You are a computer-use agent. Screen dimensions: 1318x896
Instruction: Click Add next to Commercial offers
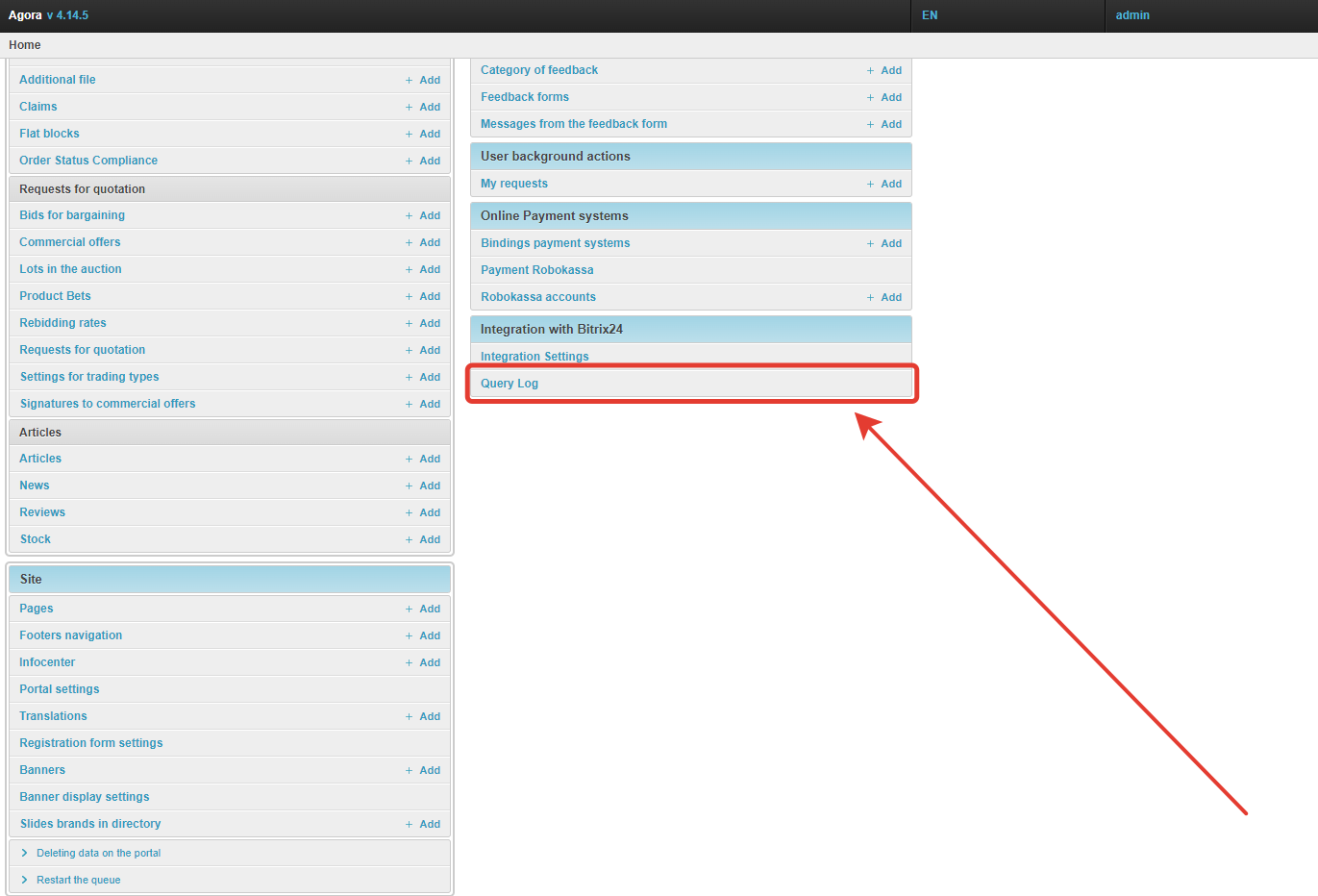tap(423, 242)
